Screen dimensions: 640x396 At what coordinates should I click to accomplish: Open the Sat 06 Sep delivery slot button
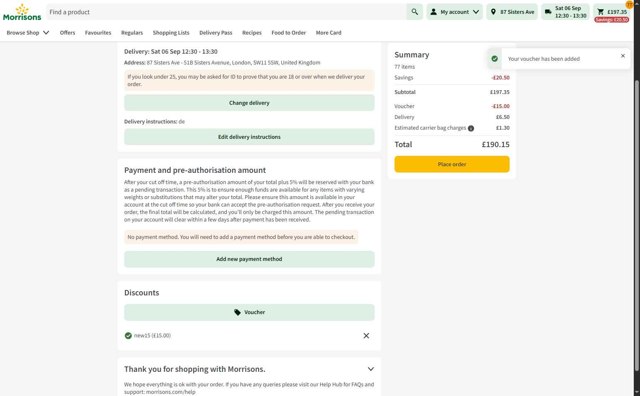click(x=565, y=12)
